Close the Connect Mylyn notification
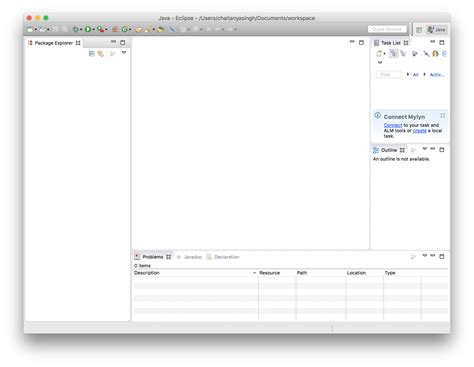Viewport: 474px width, 367px height. point(443,115)
